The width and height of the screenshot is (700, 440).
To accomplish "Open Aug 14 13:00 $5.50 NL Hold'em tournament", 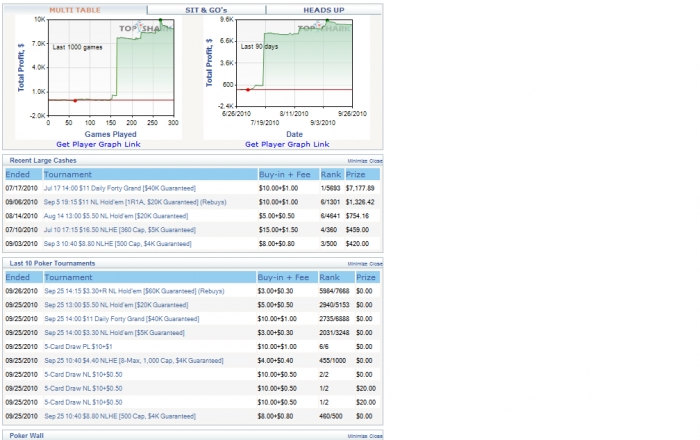I will tap(116, 216).
